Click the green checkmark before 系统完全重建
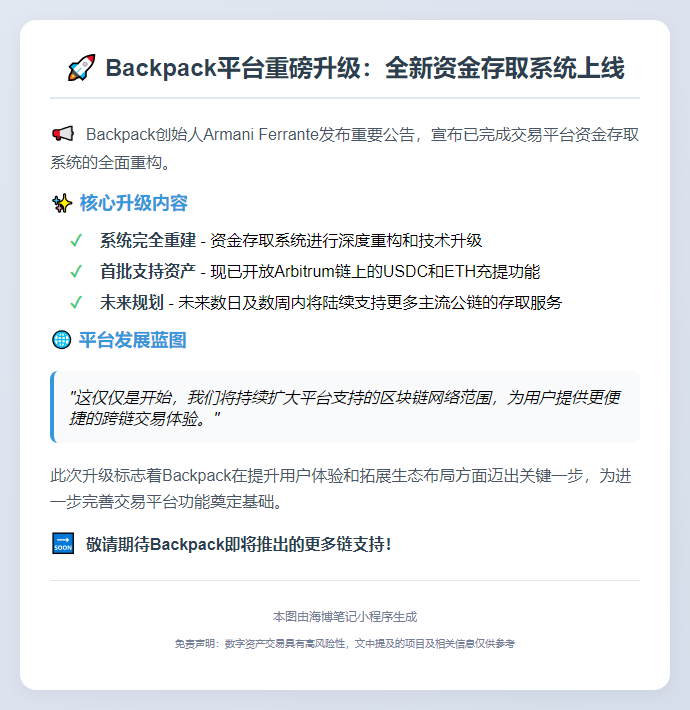 [x=76, y=240]
